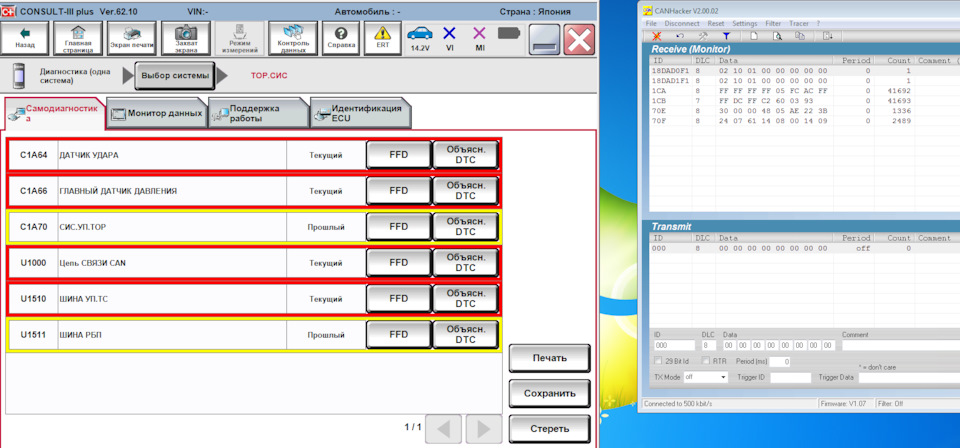Open the Settings menu in CANHacker
The height and width of the screenshot is (448, 960).
[x=744, y=23]
